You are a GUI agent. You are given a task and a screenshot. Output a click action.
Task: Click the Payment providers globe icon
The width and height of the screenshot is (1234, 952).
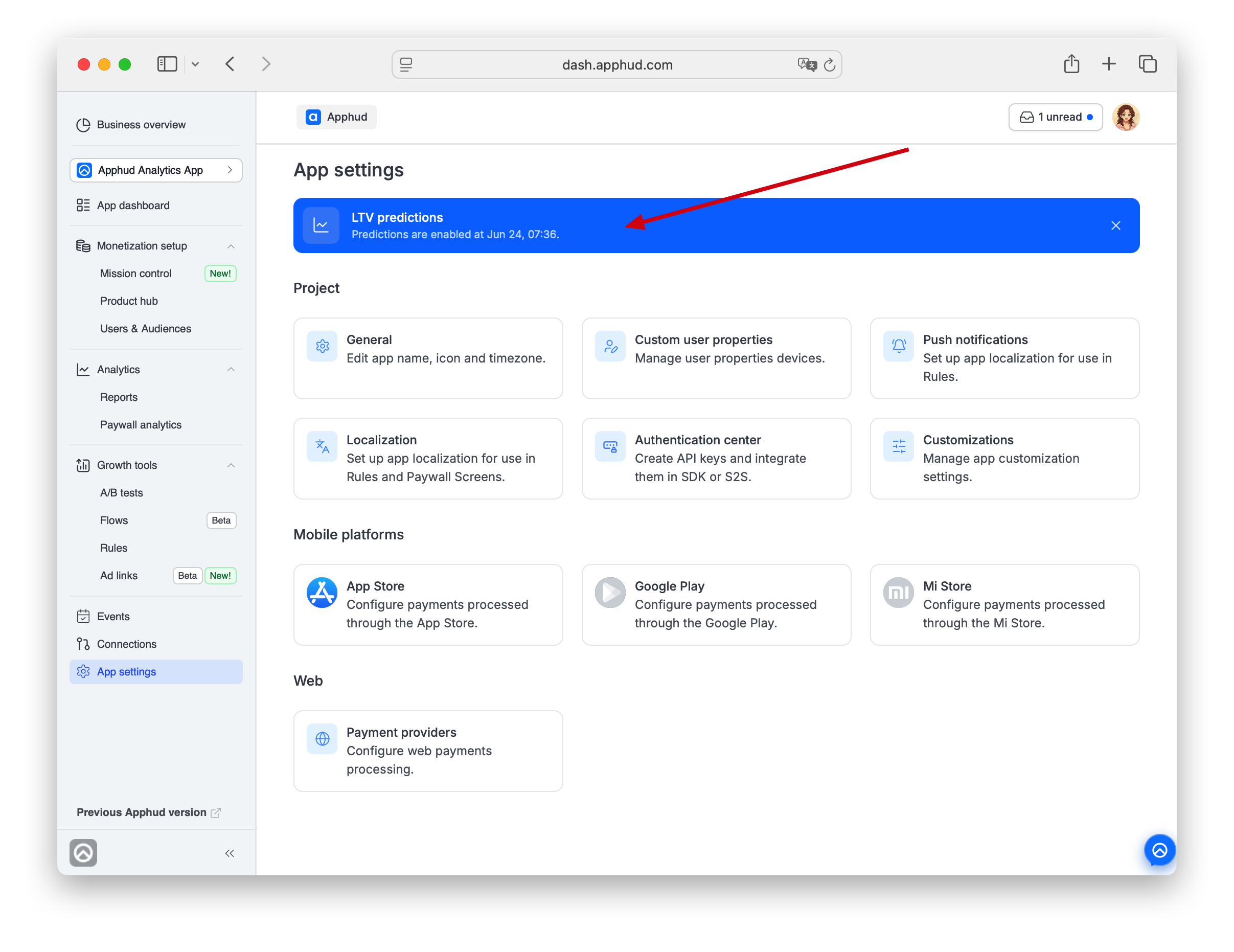322,739
